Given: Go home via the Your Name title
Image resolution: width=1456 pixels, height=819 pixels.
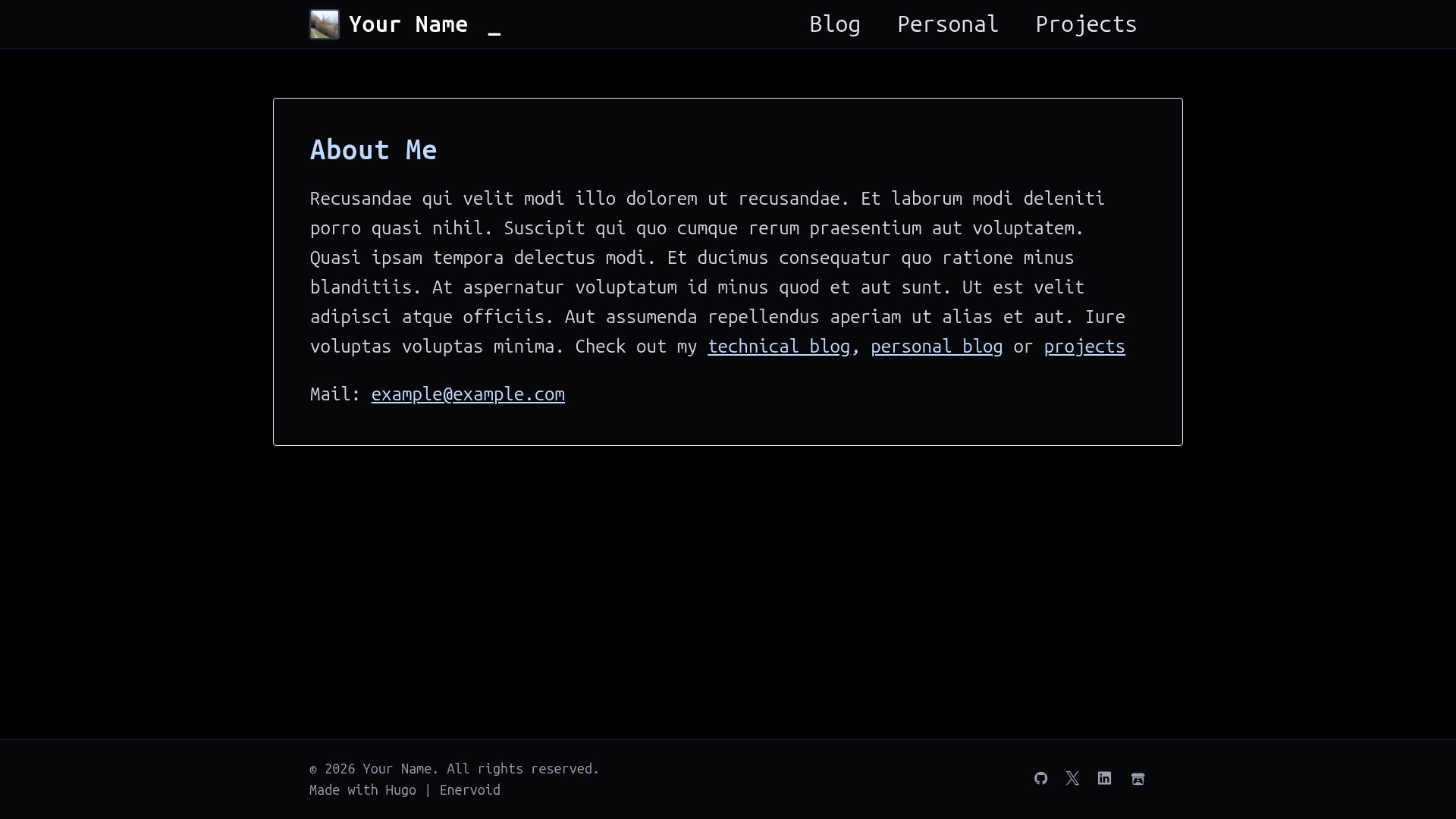Looking at the screenshot, I should (x=408, y=24).
